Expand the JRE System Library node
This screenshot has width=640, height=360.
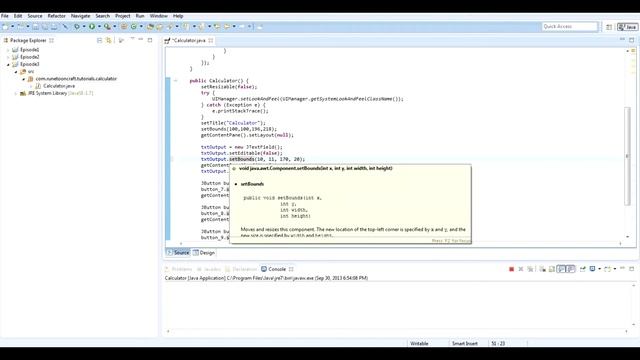click(x=16, y=93)
